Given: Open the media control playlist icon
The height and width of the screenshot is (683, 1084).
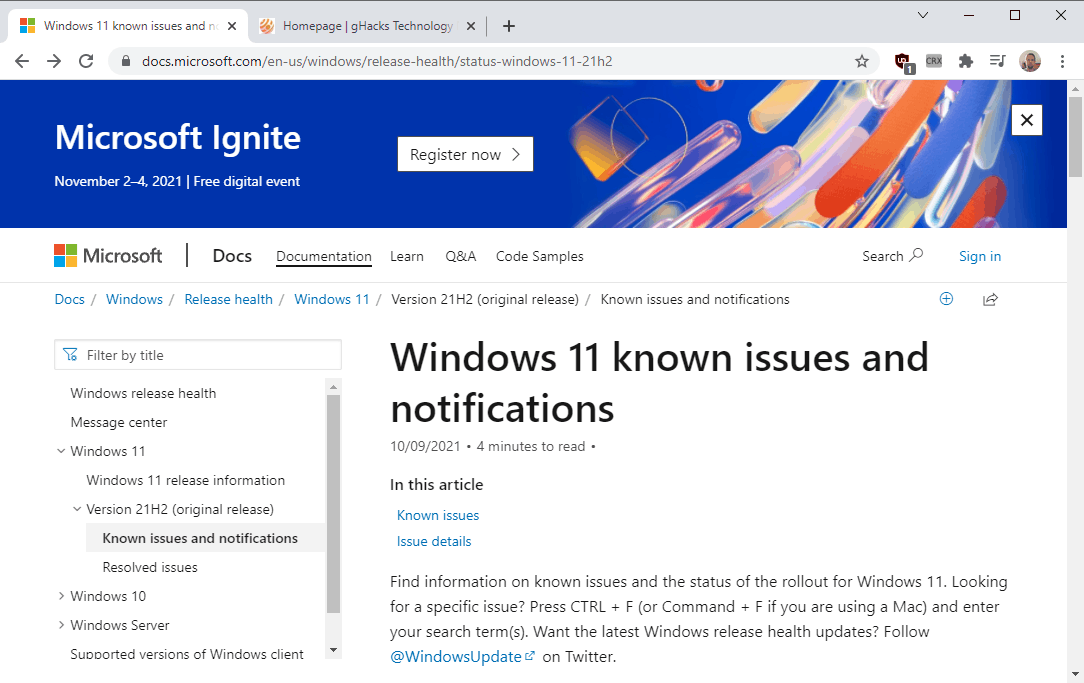Looking at the screenshot, I should (x=997, y=61).
